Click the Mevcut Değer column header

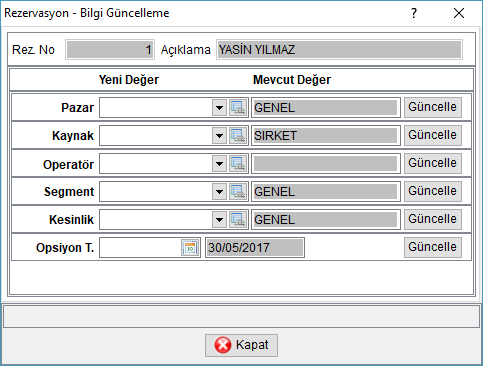[292, 80]
